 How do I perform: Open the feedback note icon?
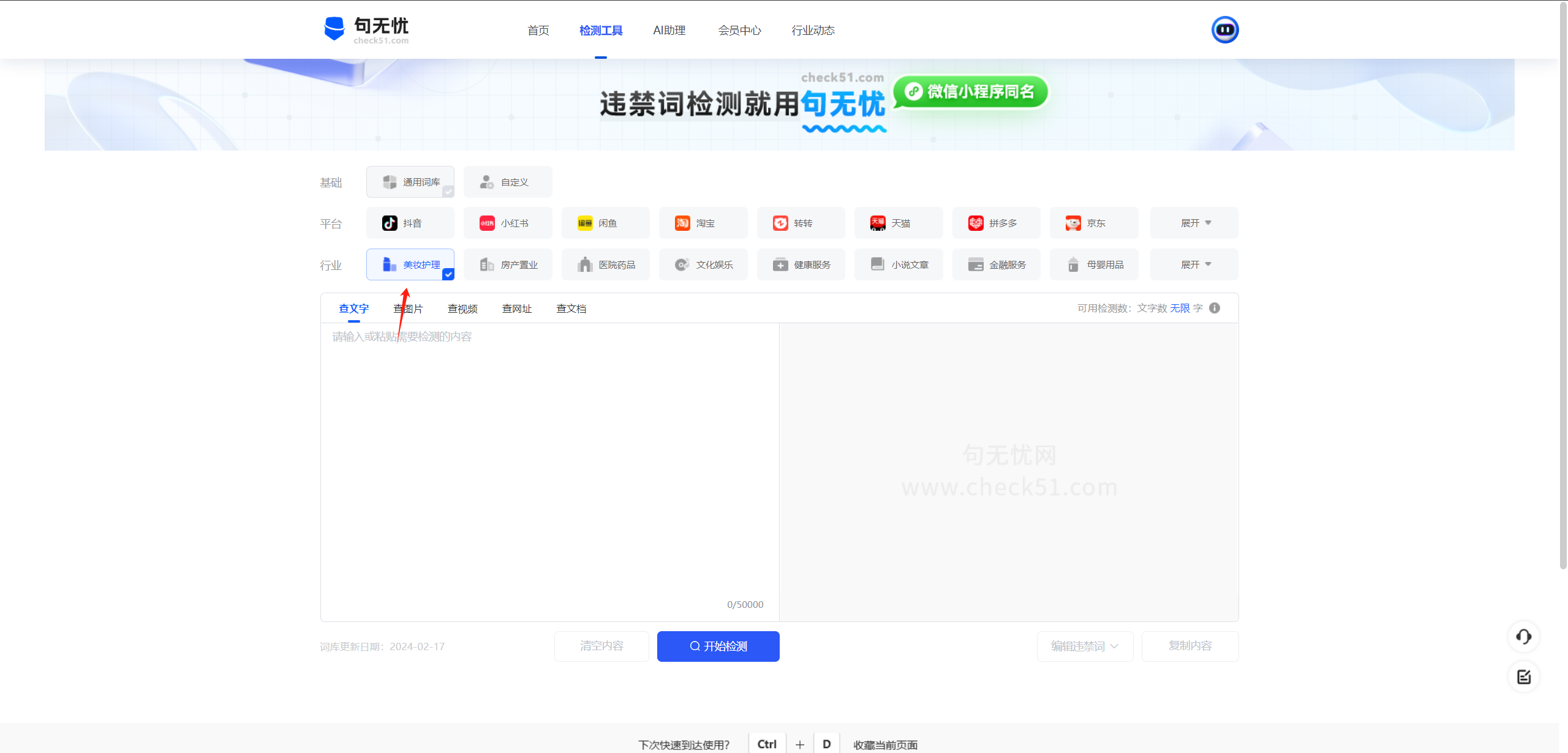(x=1524, y=677)
